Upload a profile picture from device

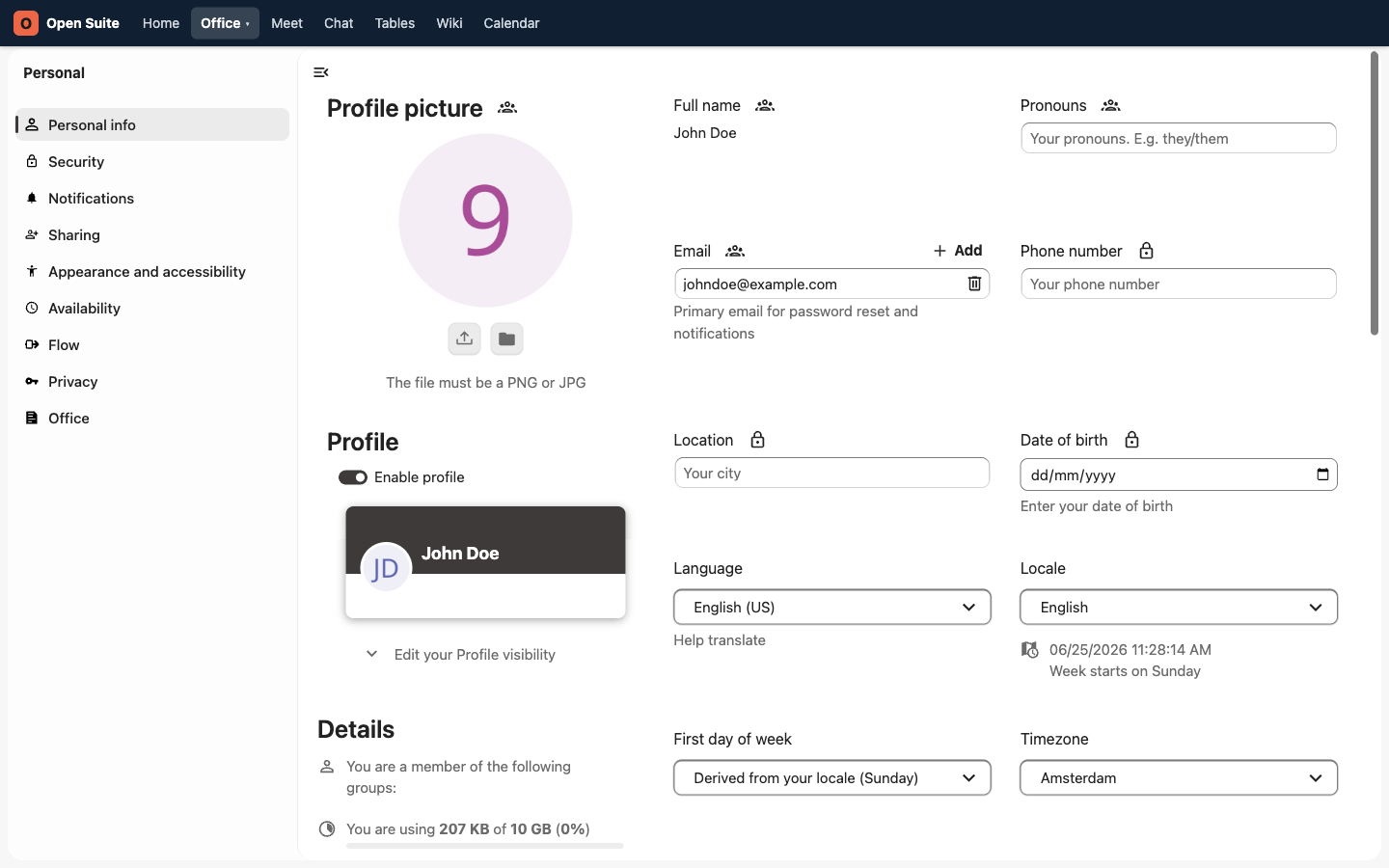tap(464, 339)
